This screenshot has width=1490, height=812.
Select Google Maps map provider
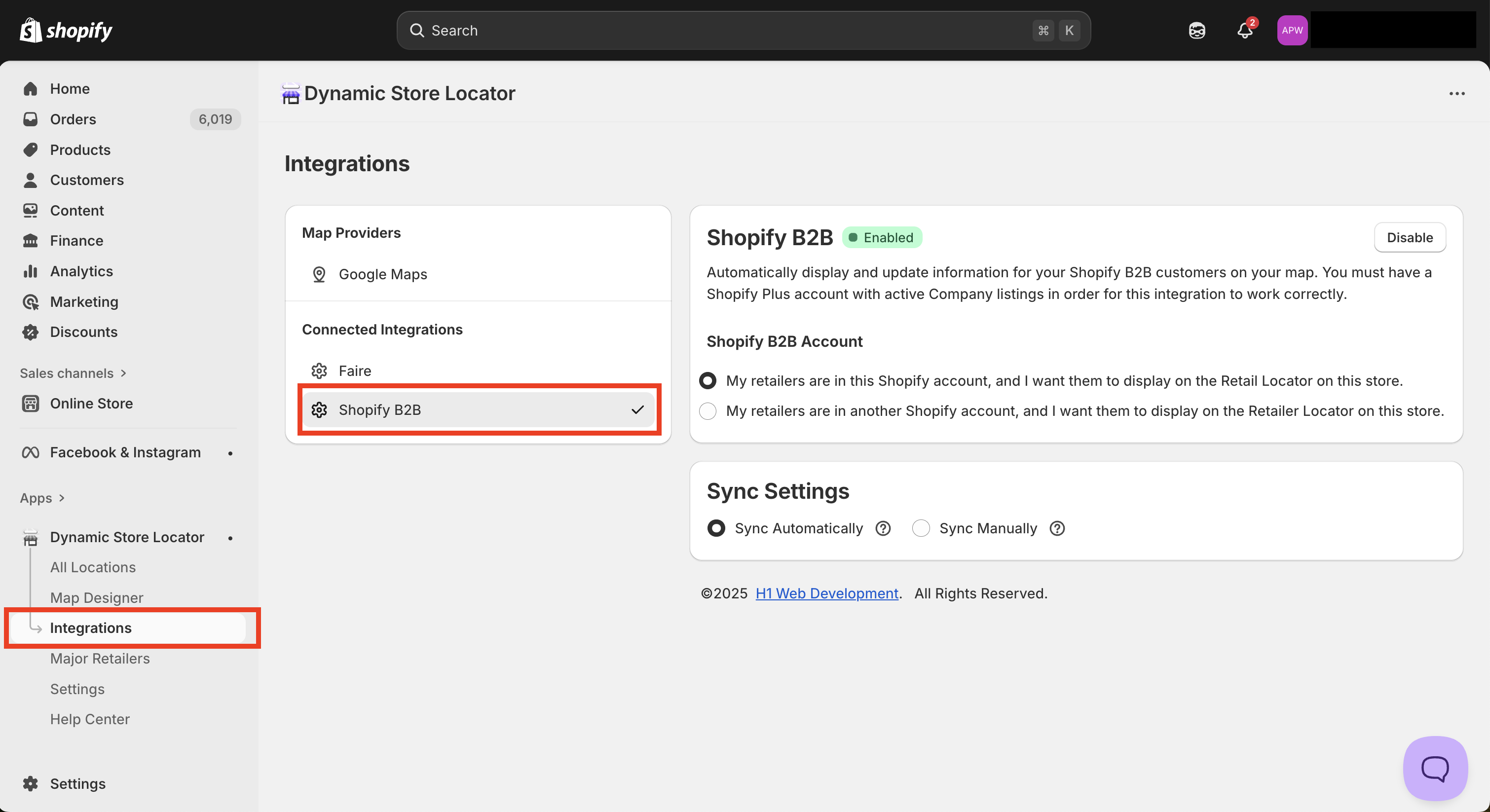click(382, 274)
